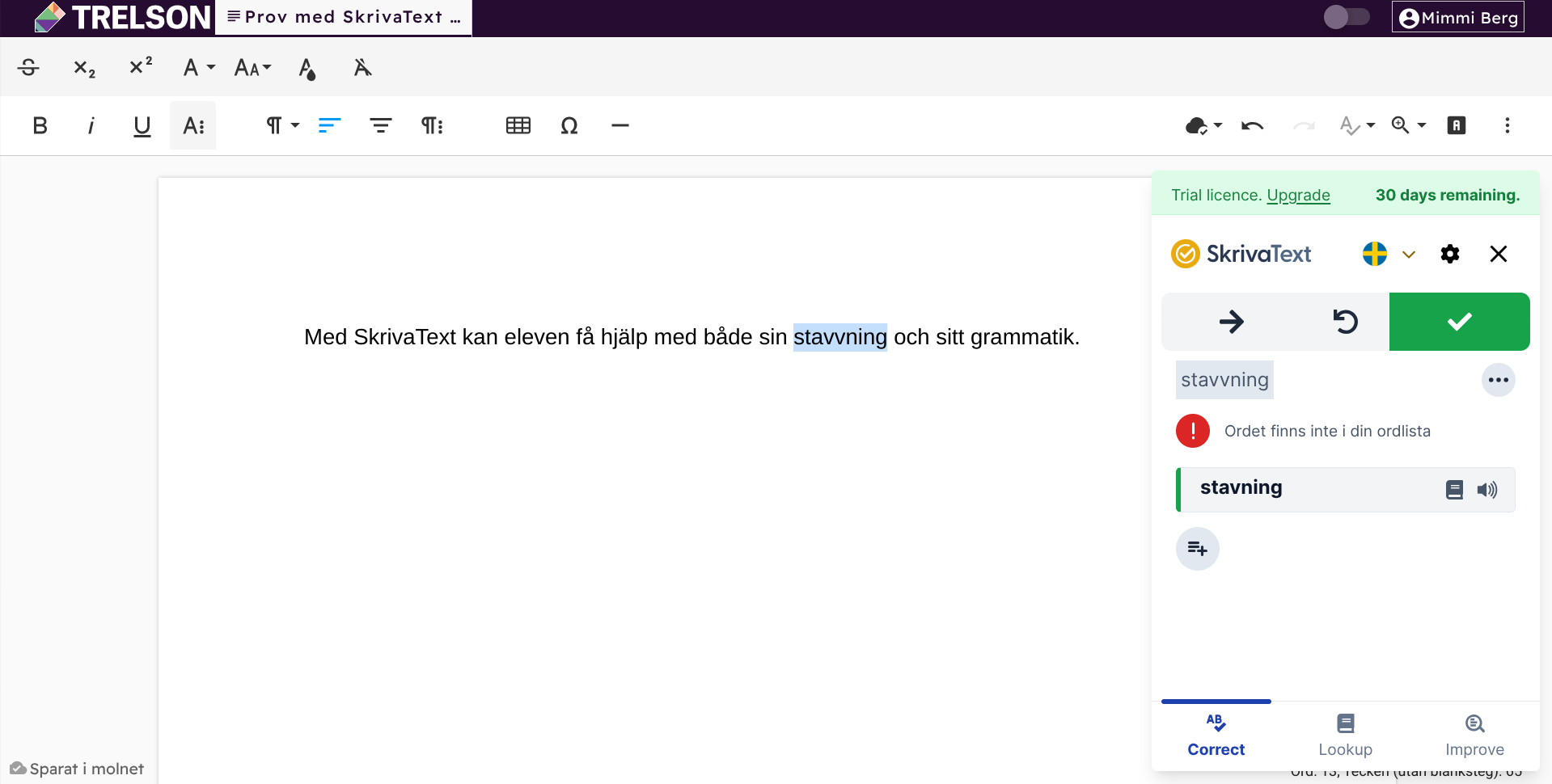
Task: Listen to stavning pronunciation
Action: pos(1487,490)
